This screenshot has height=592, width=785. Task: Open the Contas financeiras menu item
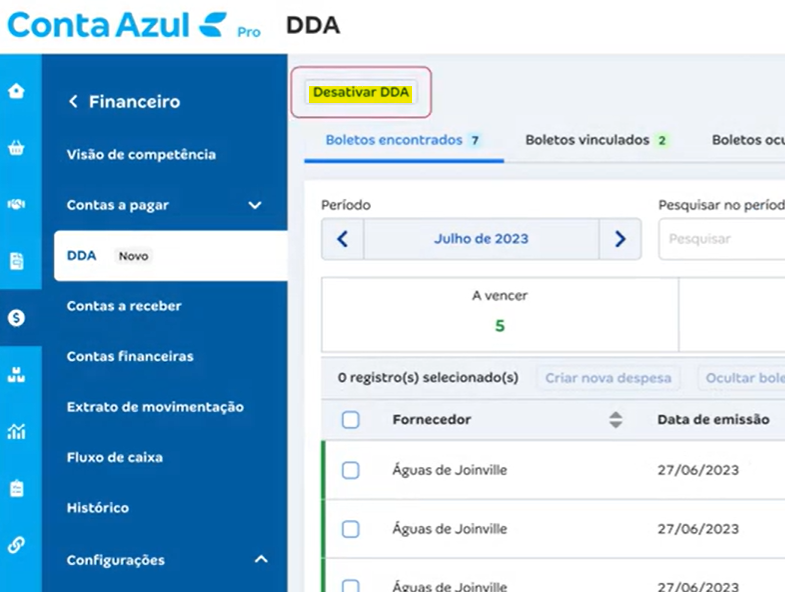[130, 357]
